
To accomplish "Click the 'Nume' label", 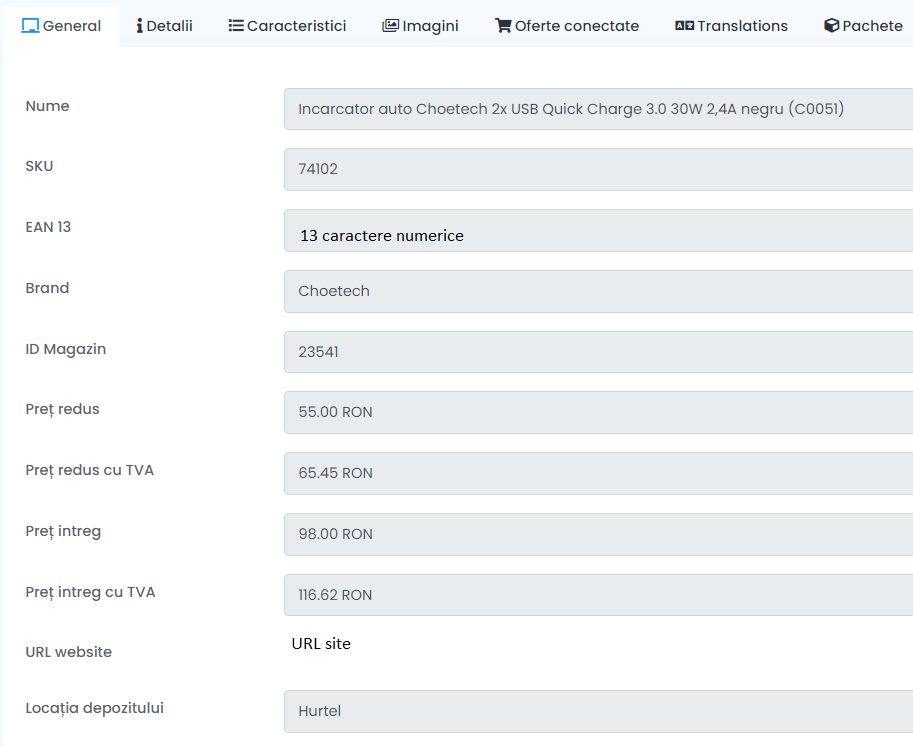I will click(x=47, y=106).
